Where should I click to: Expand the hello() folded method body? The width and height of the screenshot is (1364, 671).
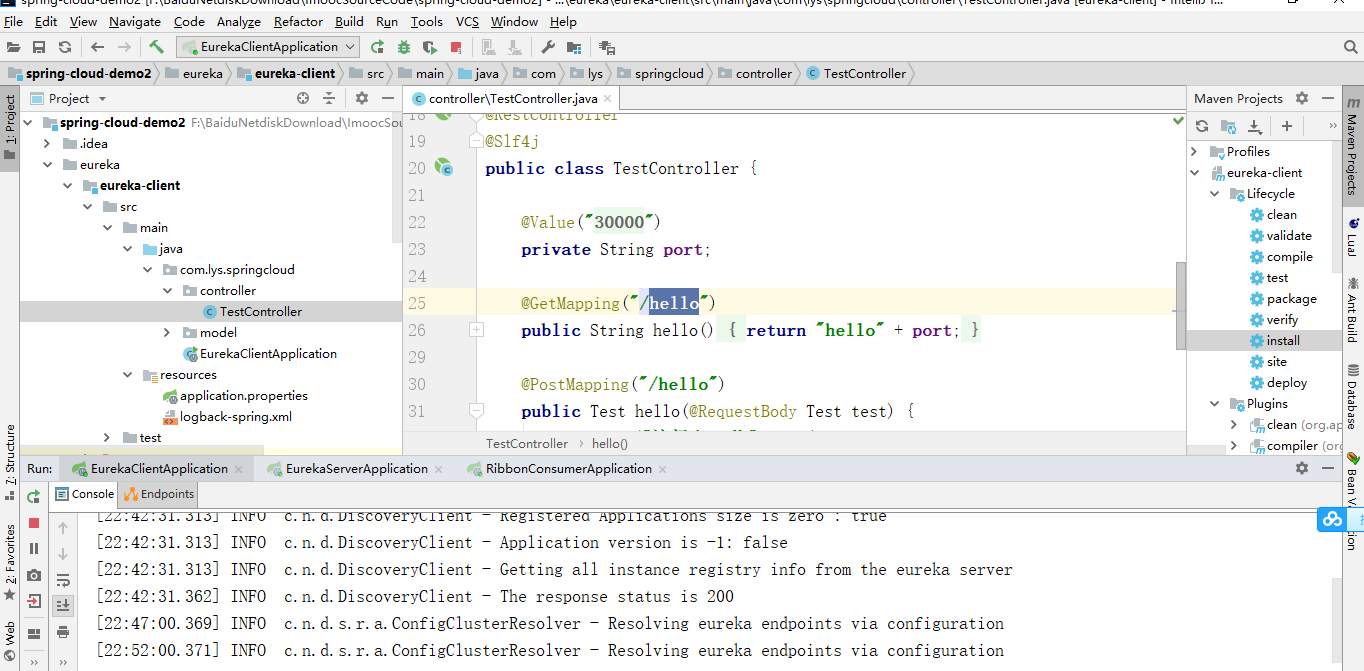[477, 329]
